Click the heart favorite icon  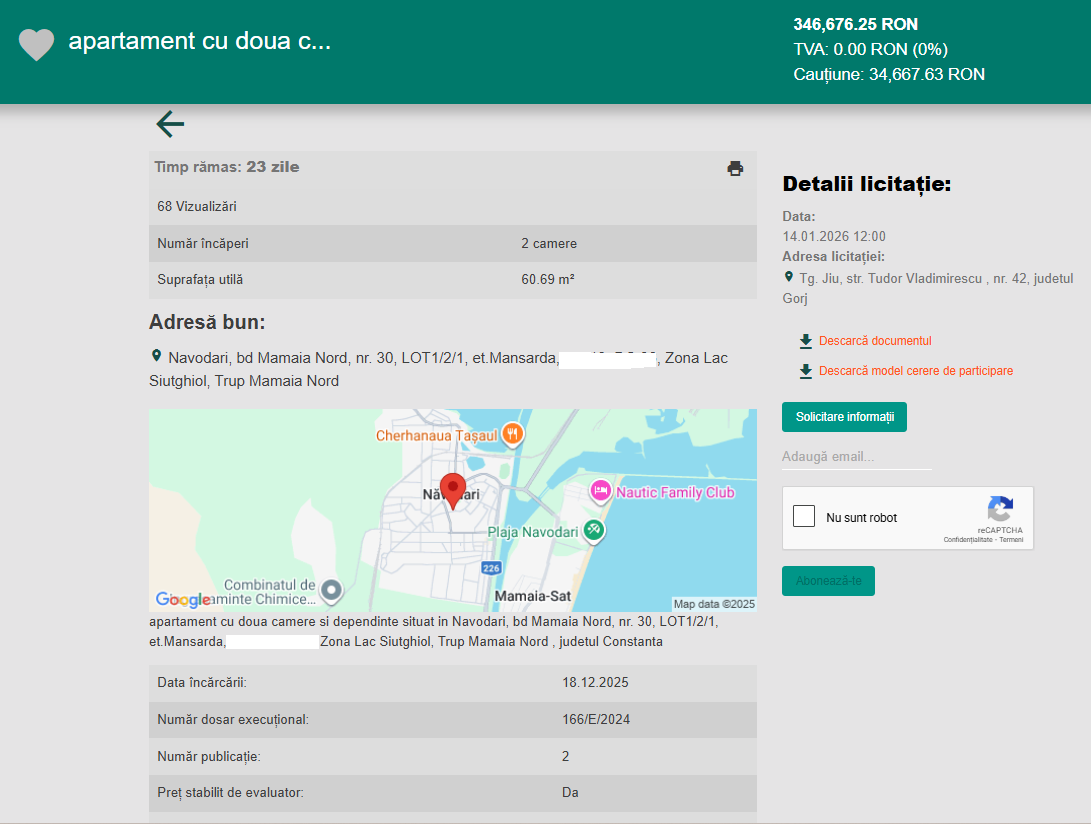coord(37,44)
